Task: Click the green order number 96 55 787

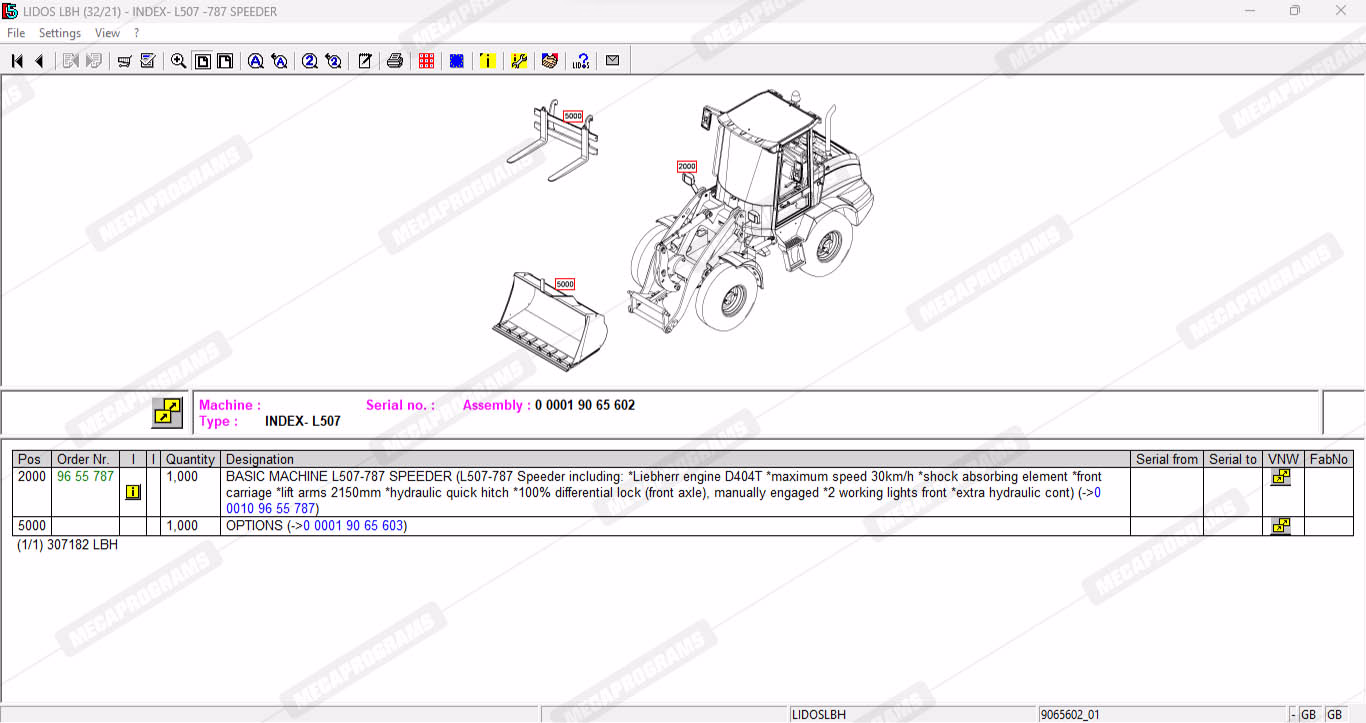Action: point(85,477)
